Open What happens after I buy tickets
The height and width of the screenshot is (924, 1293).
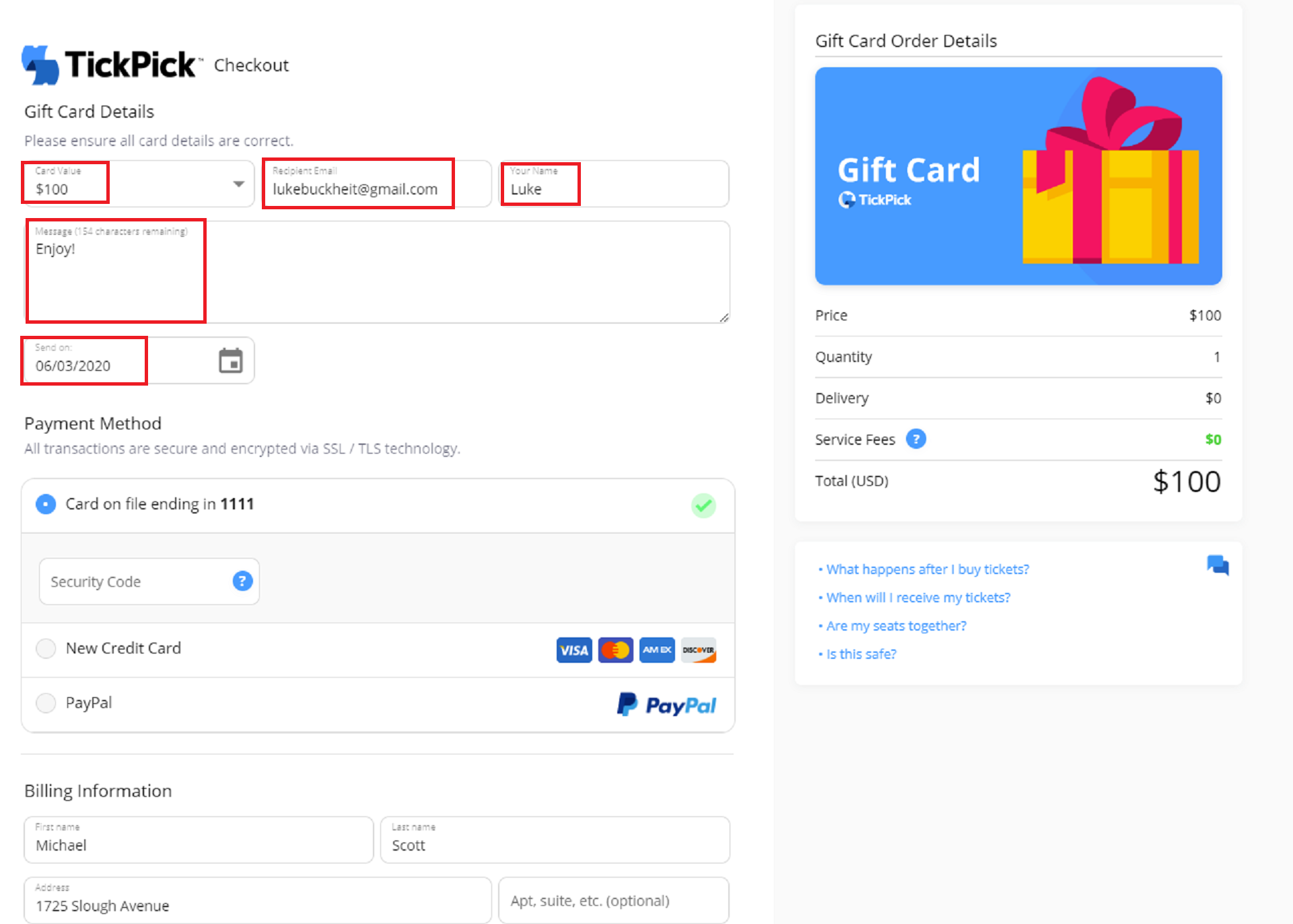[927, 569]
